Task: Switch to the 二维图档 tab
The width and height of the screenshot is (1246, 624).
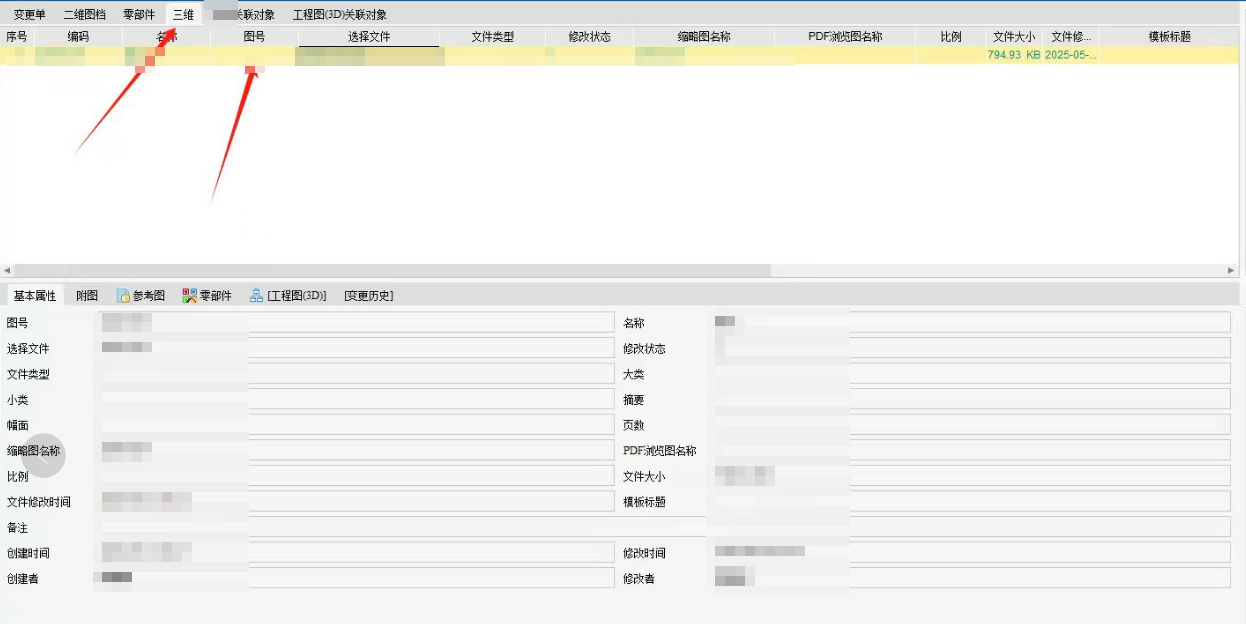Action: coord(84,15)
